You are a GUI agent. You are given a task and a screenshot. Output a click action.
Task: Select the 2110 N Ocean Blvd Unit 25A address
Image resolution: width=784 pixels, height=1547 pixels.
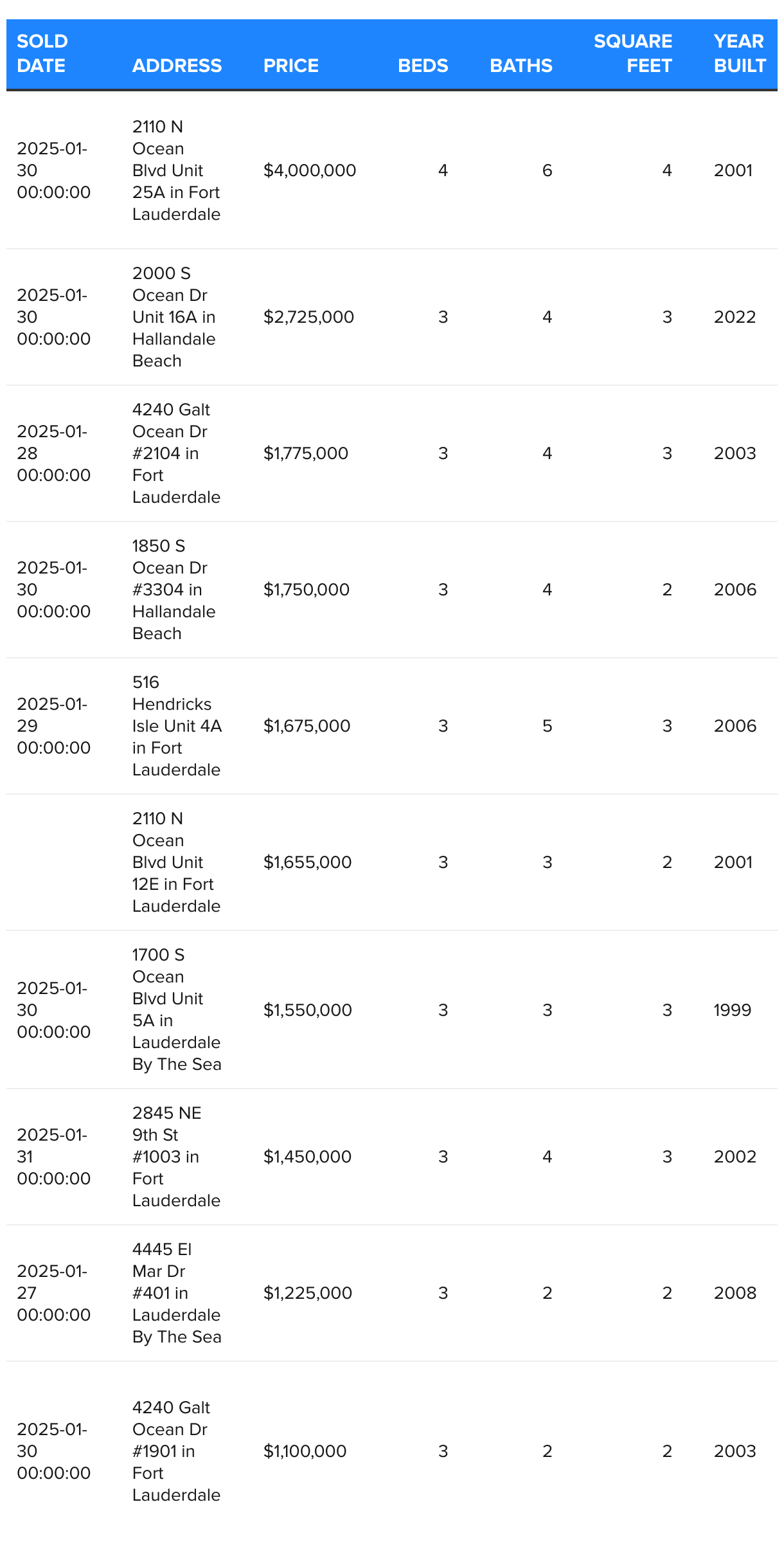[176, 170]
